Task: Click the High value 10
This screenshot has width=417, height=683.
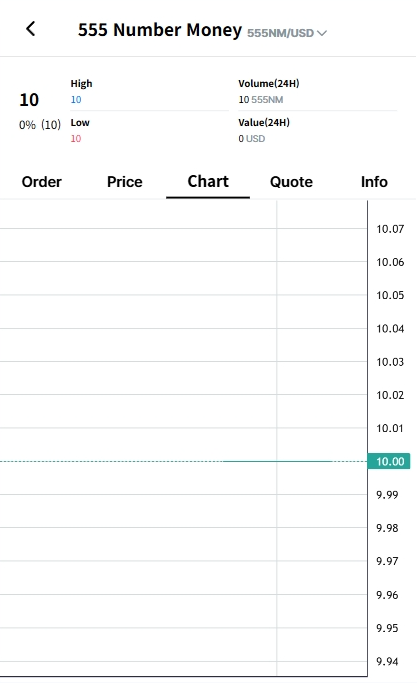Action: click(x=76, y=100)
